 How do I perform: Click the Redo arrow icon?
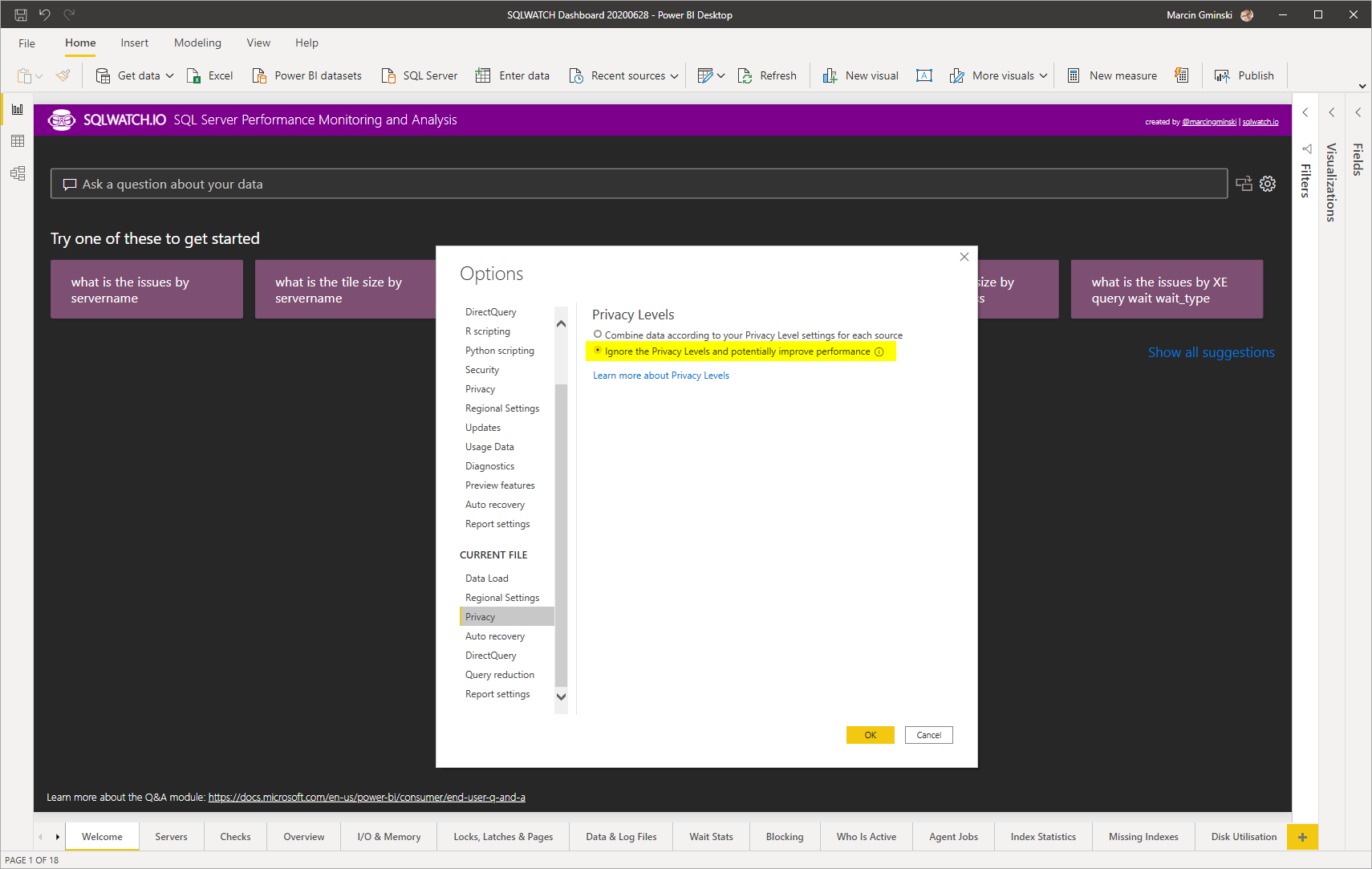click(x=69, y=14)
